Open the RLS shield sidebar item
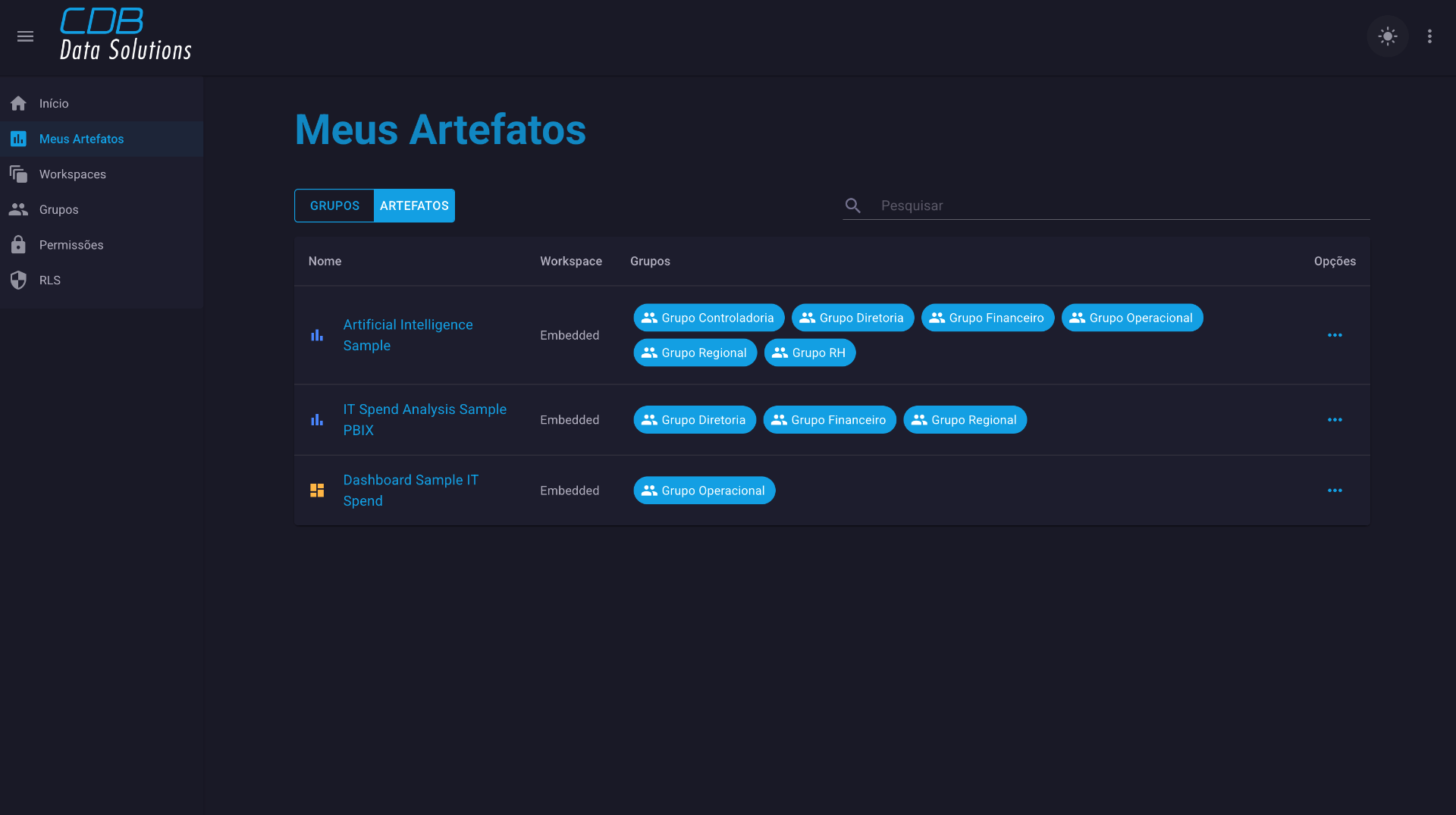The width and height of the screenshot is (1456, 815). point(49,281)
